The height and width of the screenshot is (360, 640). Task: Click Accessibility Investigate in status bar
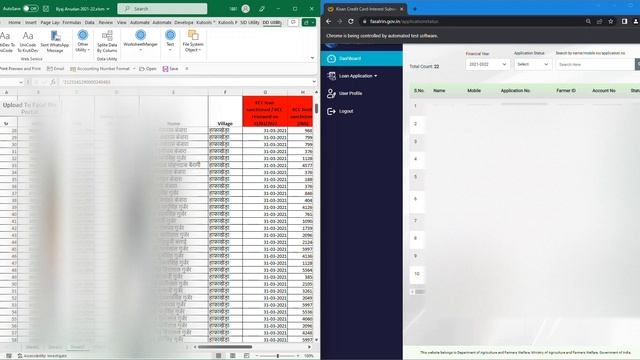pyautogui.click(x=42, y=356)
